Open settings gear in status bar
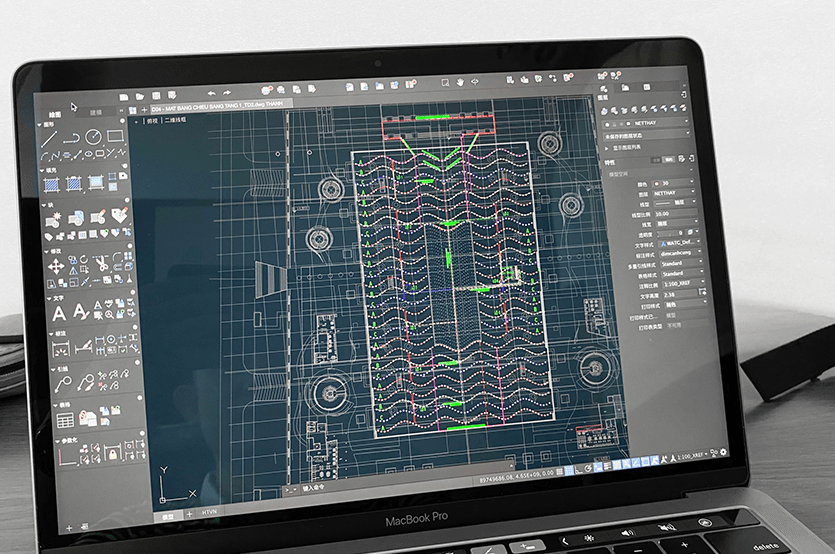This screenshot has height=554, width=835. (723, 452)
